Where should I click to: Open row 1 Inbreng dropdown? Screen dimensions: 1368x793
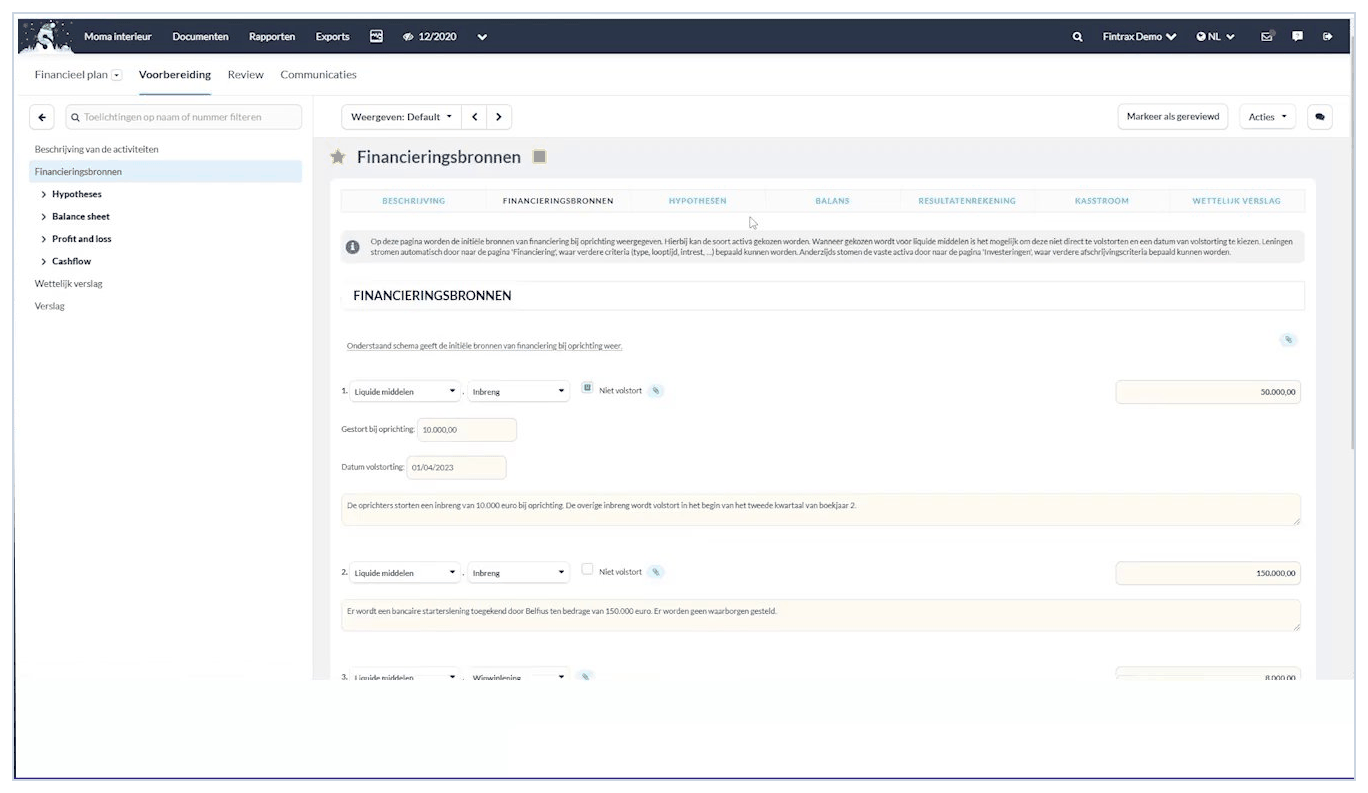click(x=518, y=392)
